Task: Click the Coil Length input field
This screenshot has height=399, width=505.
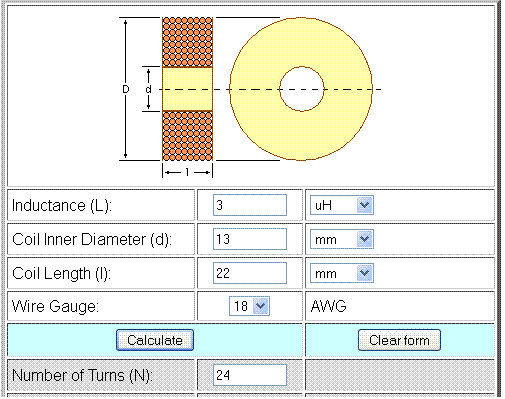Action: coord(250,273)
